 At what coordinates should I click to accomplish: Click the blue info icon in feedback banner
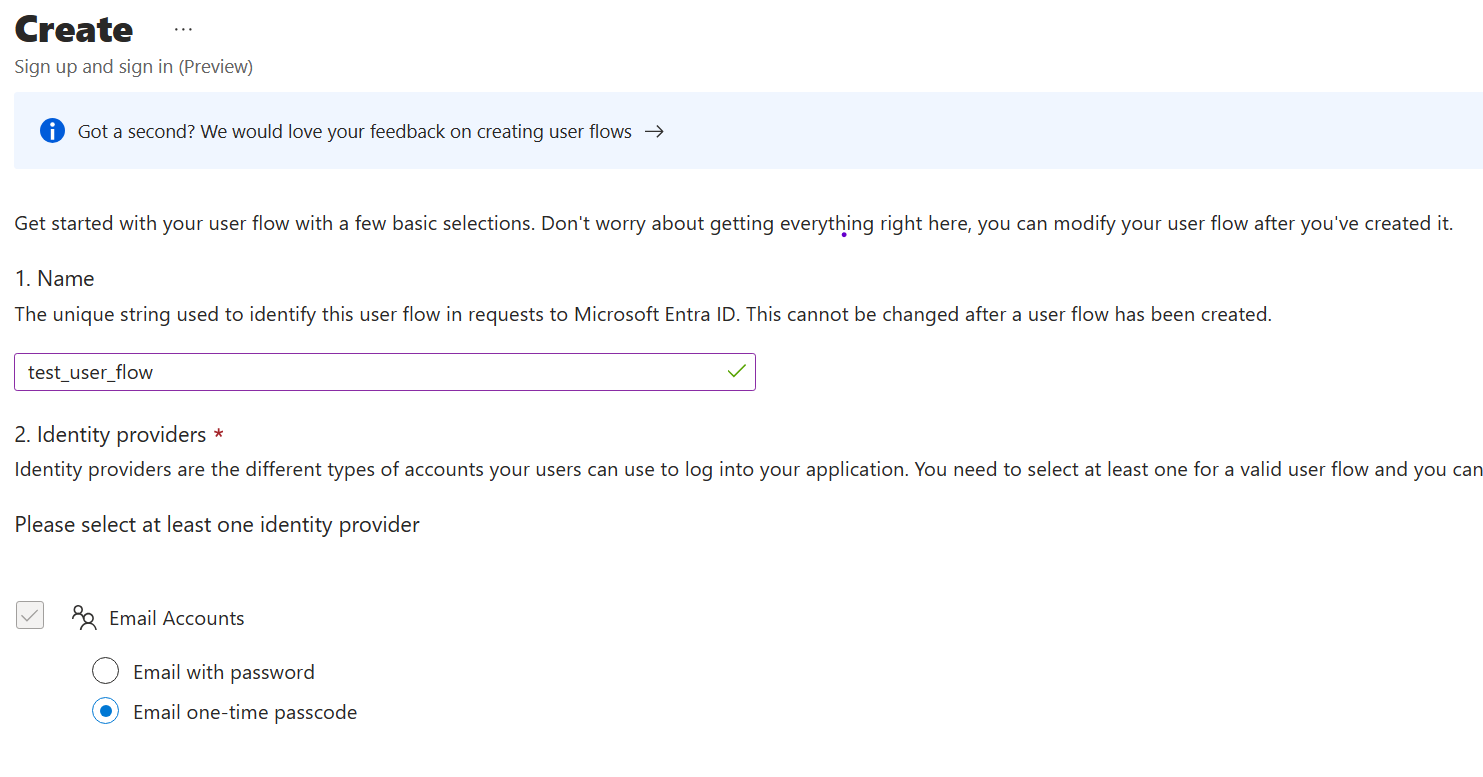click(52, 131)
